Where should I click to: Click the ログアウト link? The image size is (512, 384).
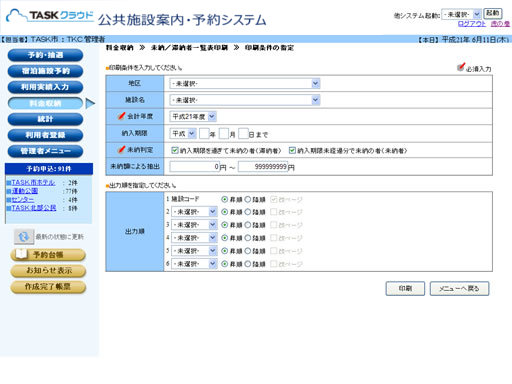[x=472, y=24]
